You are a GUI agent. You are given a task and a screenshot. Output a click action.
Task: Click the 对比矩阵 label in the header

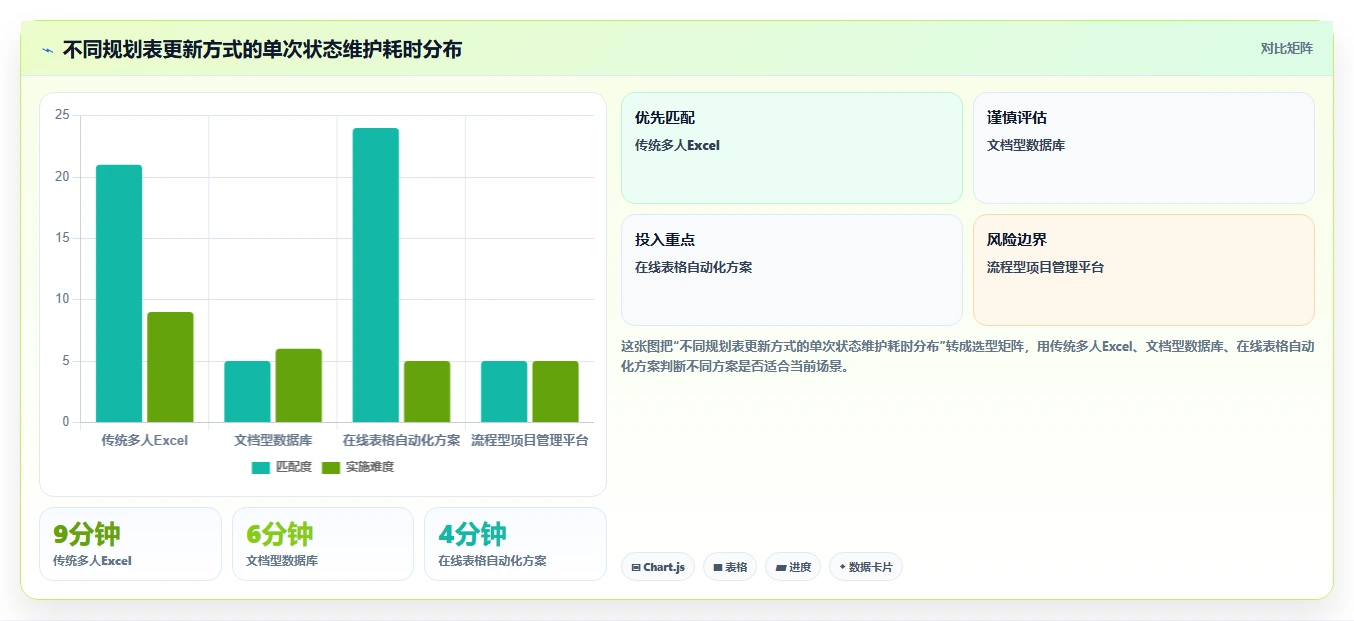(x=1286, y=48)
